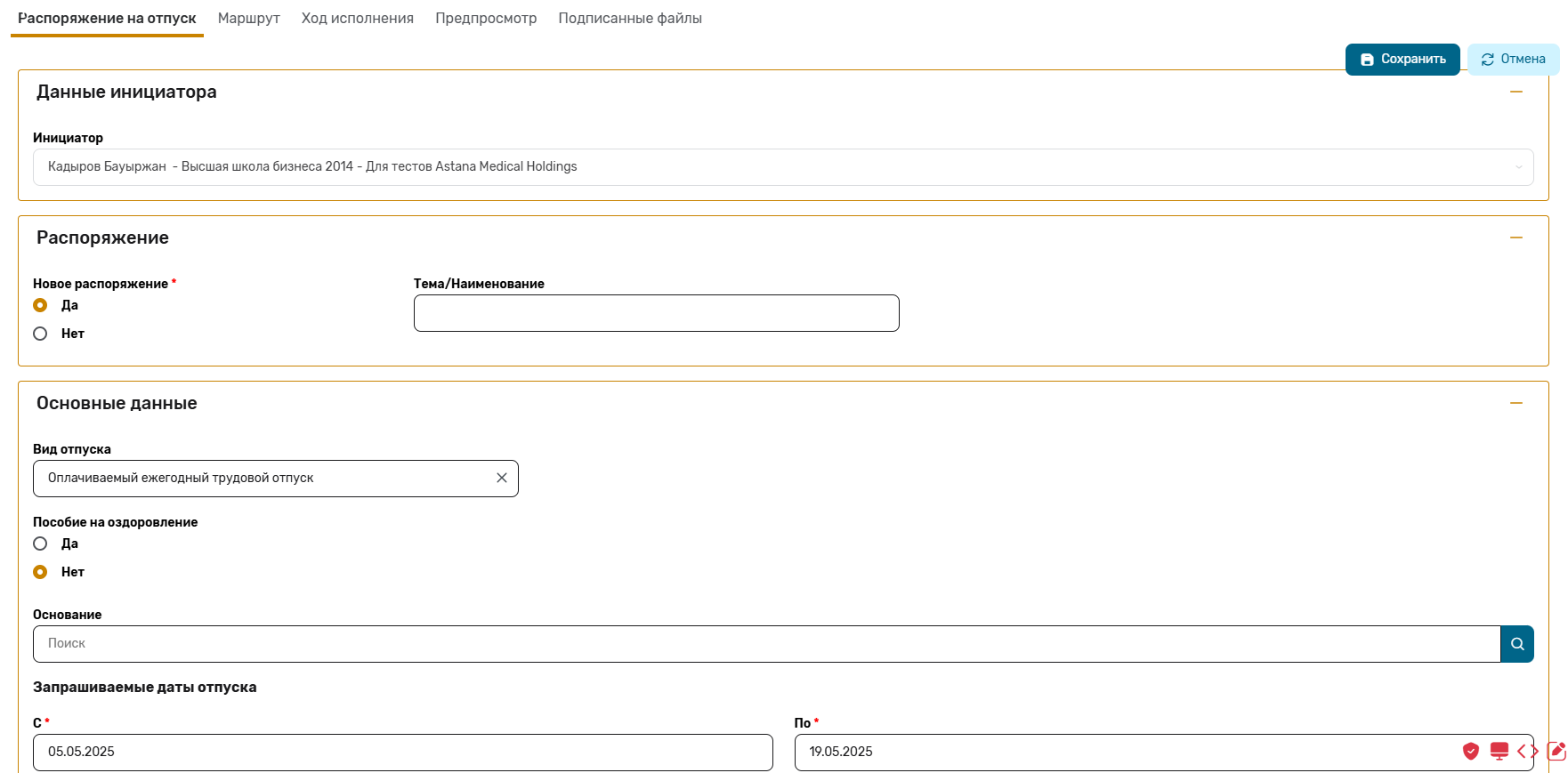Click the search magnifier button in Основание
The height and width of the screenshot is (773, 1568).
pos(1517,644)
